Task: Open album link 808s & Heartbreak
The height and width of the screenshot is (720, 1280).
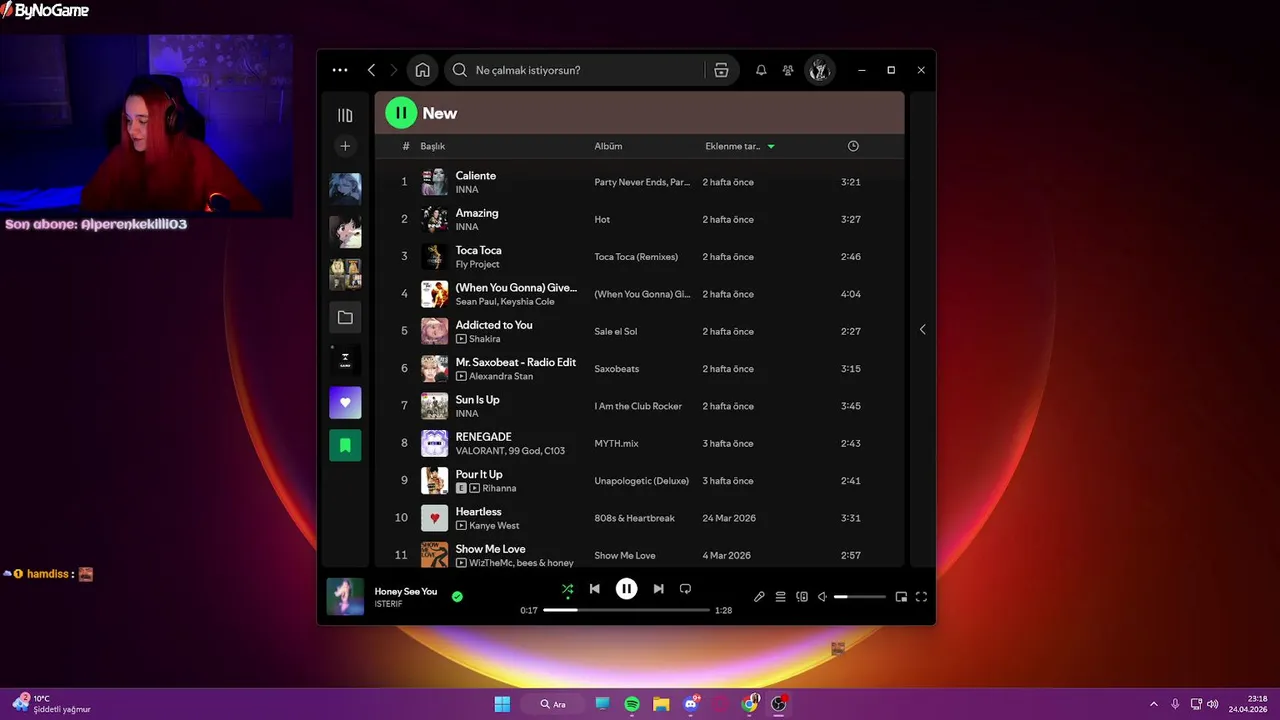Action: [635, 518]
